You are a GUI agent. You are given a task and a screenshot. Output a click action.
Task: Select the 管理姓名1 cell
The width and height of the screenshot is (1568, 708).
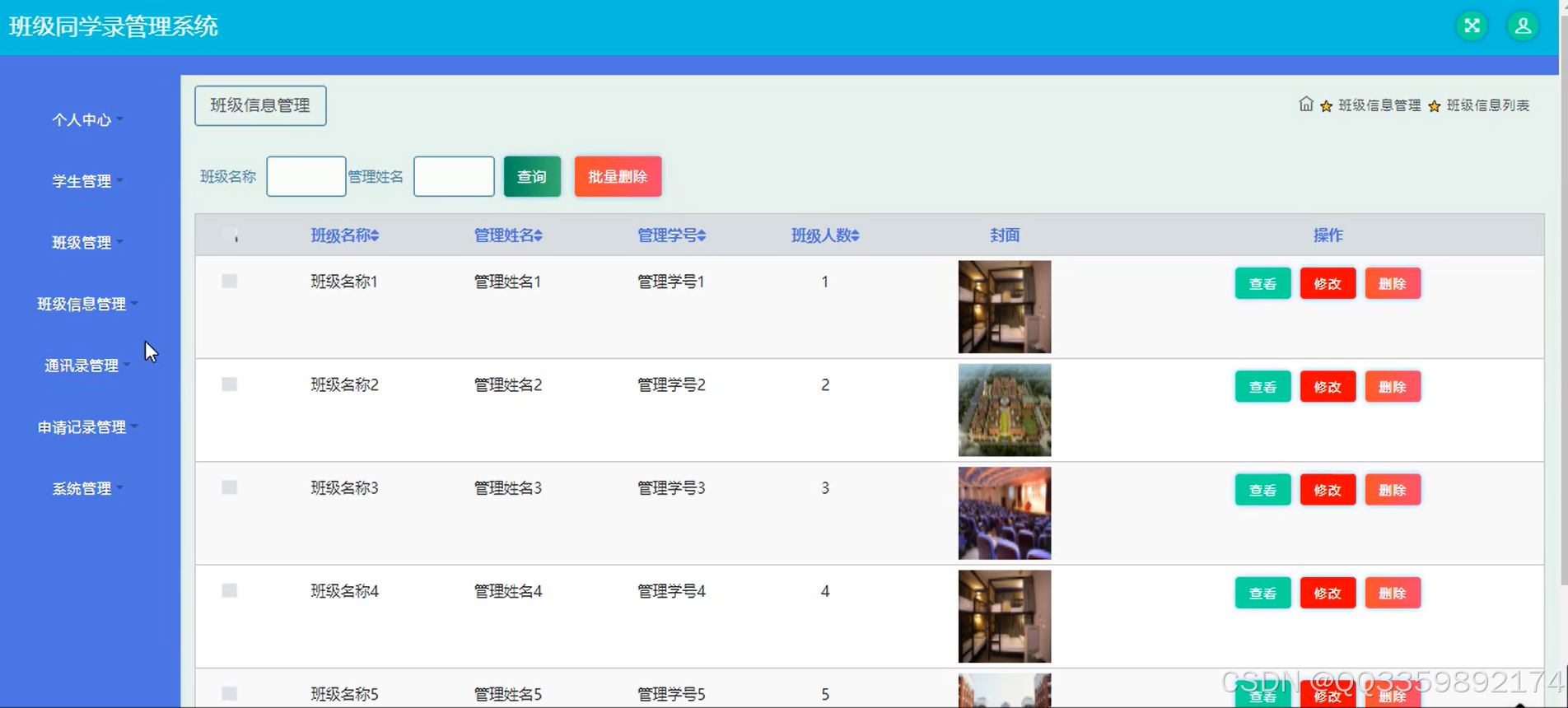tap(507, 282)
